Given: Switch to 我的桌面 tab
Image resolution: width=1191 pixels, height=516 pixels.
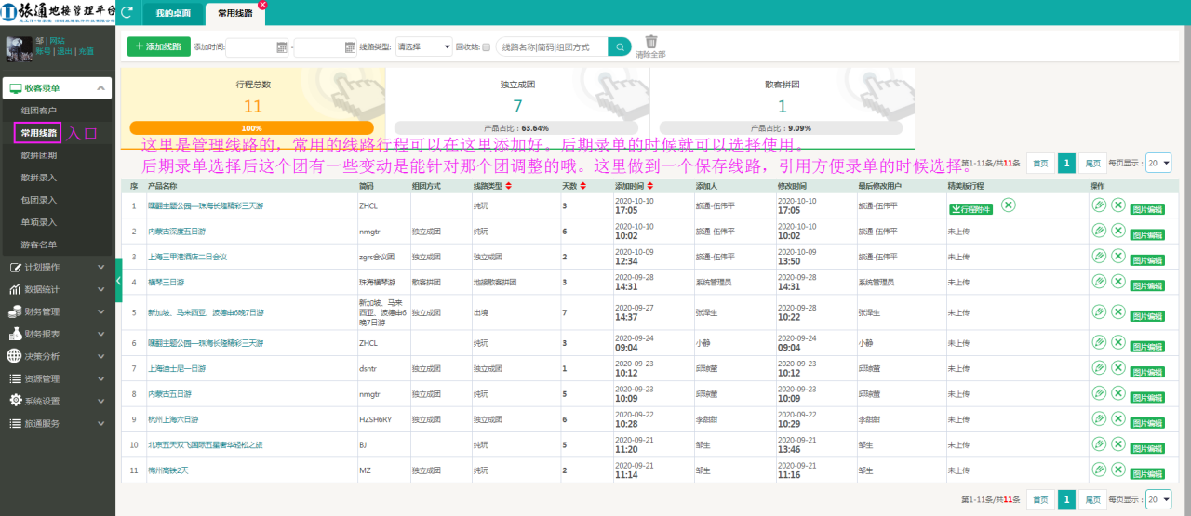Looking at the screenshot, I should tap(173, 14).
